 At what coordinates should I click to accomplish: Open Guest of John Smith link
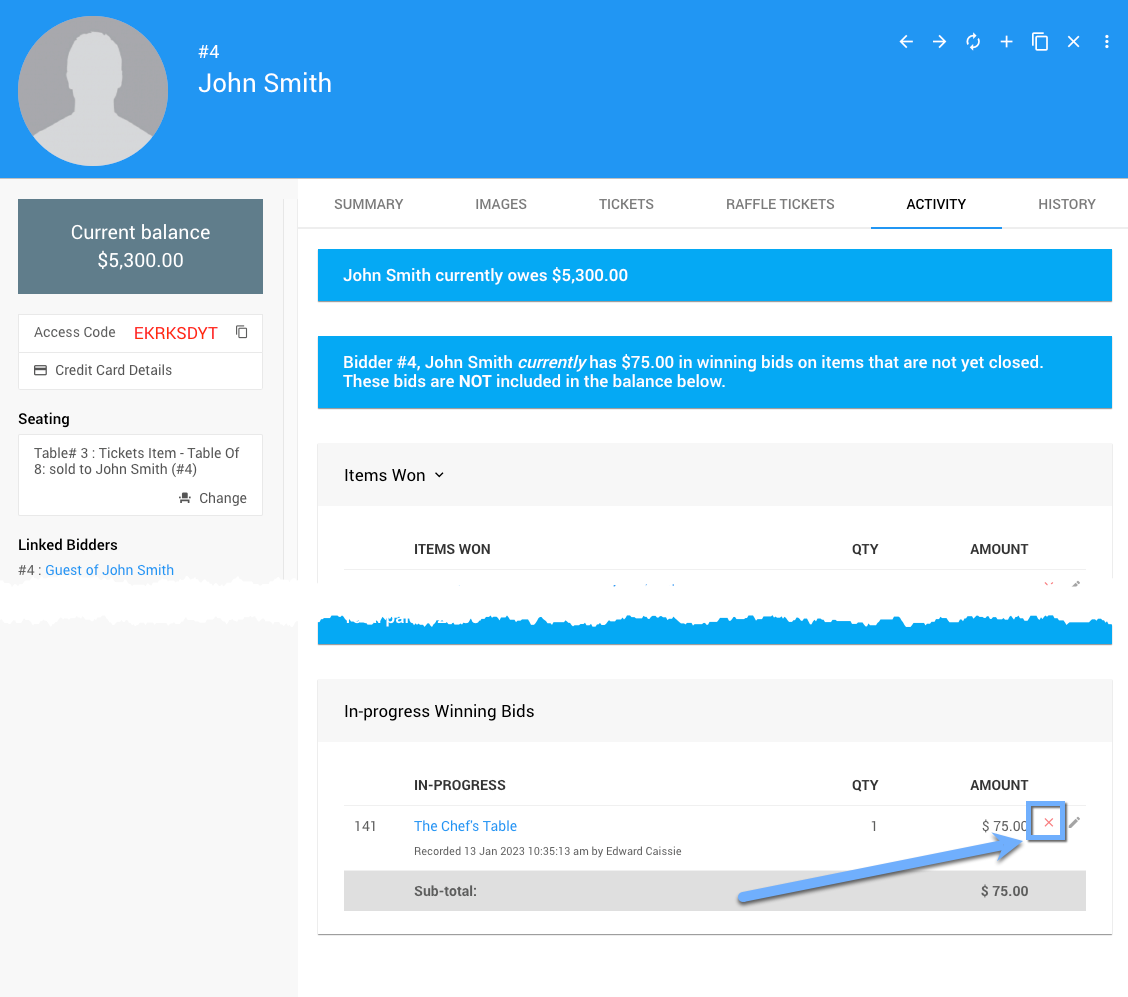(109, 570)
